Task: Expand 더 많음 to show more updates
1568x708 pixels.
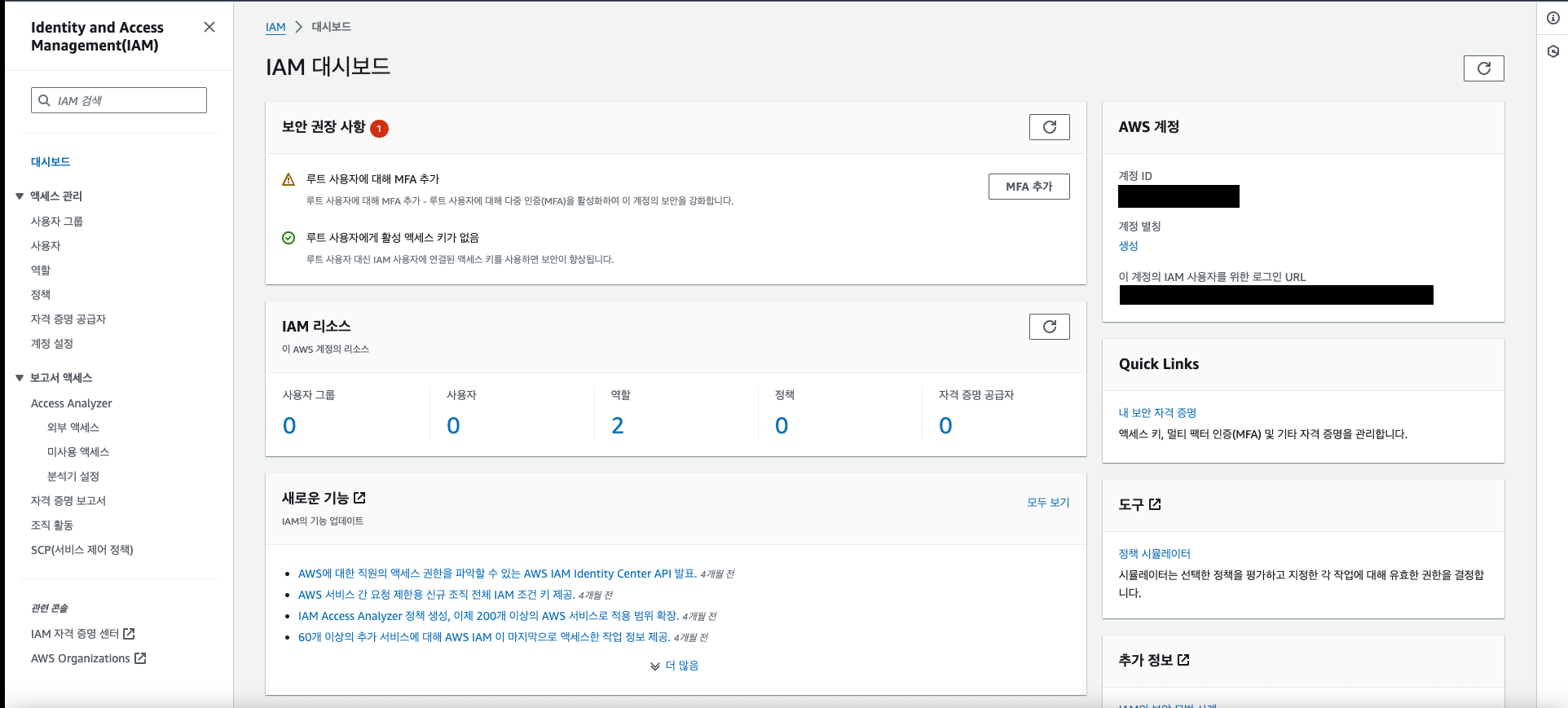Action: (675, 666)
